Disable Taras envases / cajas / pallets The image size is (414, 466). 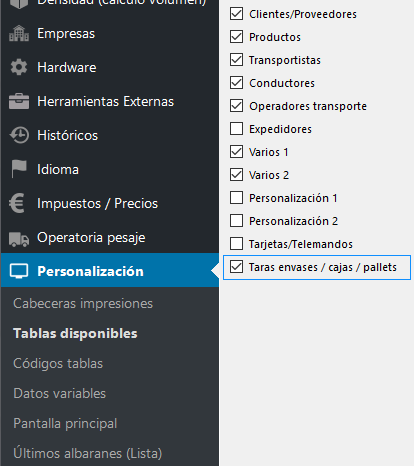coord(236,267)
